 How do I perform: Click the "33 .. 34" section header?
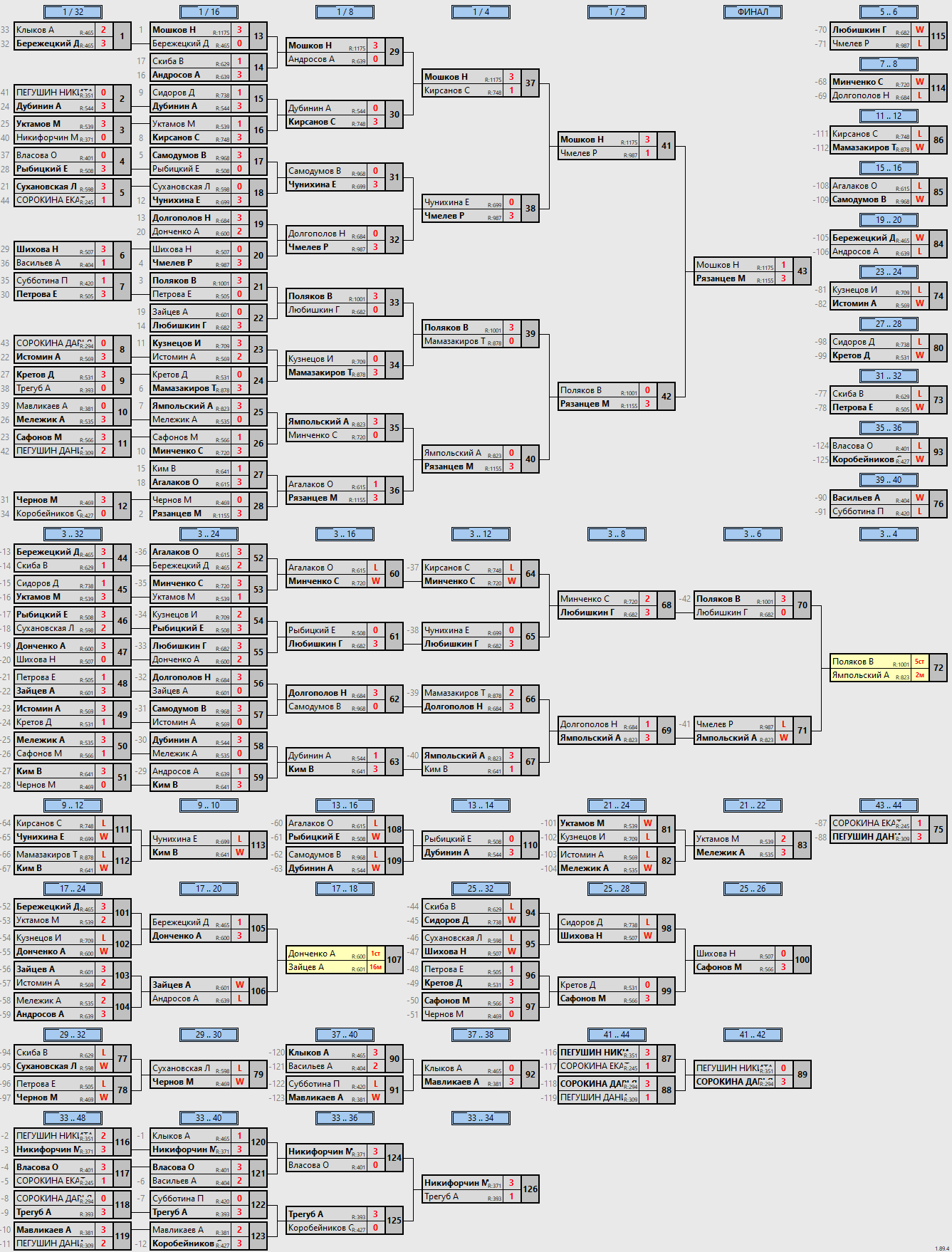point(481,1118)
